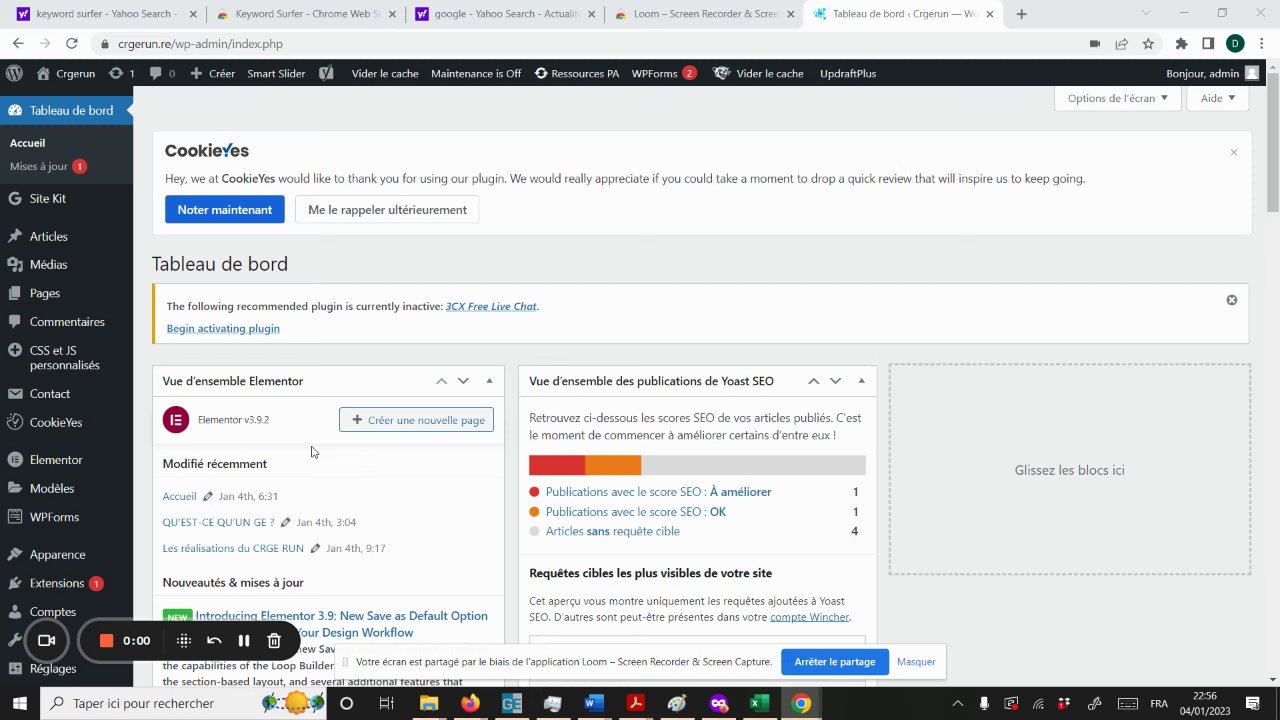This screenshot has height=720, width=1280.
Task: Move Yoast SEO widget up
Action: click(x=813, y=381)
